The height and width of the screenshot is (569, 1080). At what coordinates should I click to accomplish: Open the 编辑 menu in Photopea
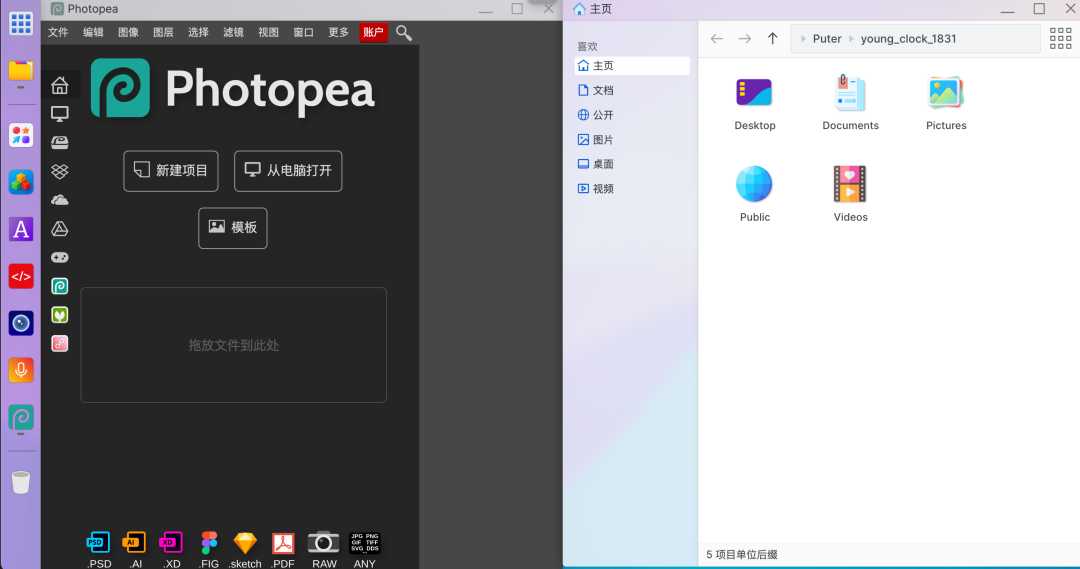click(93, 32)
